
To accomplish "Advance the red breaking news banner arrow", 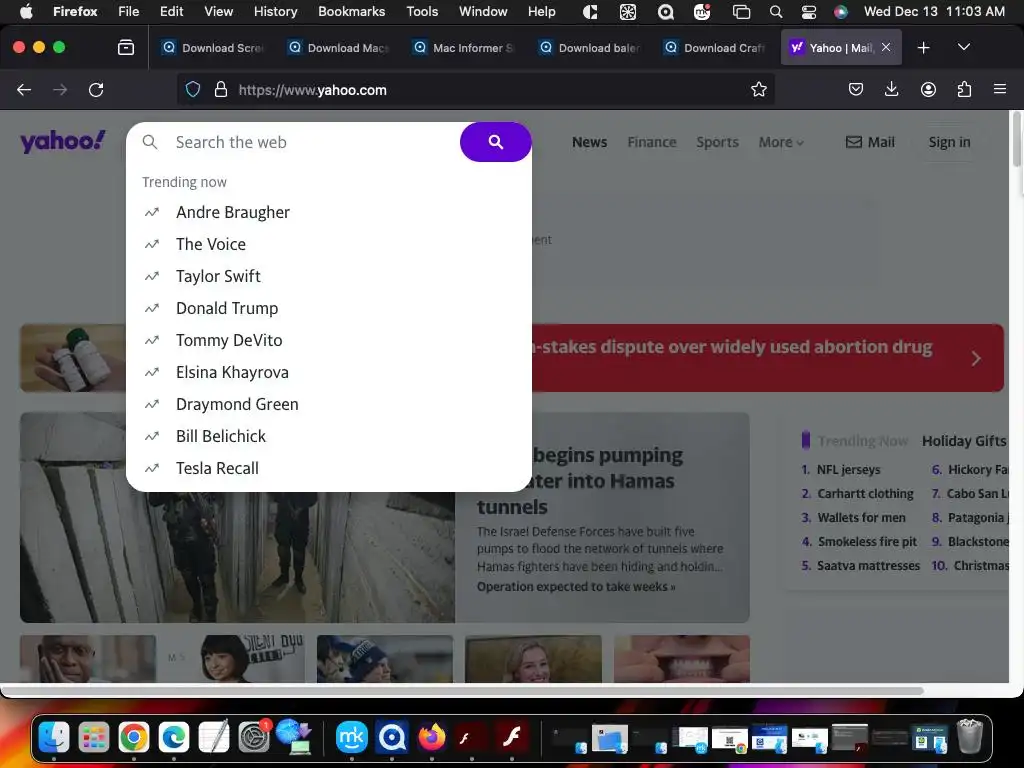I will 976,359.
